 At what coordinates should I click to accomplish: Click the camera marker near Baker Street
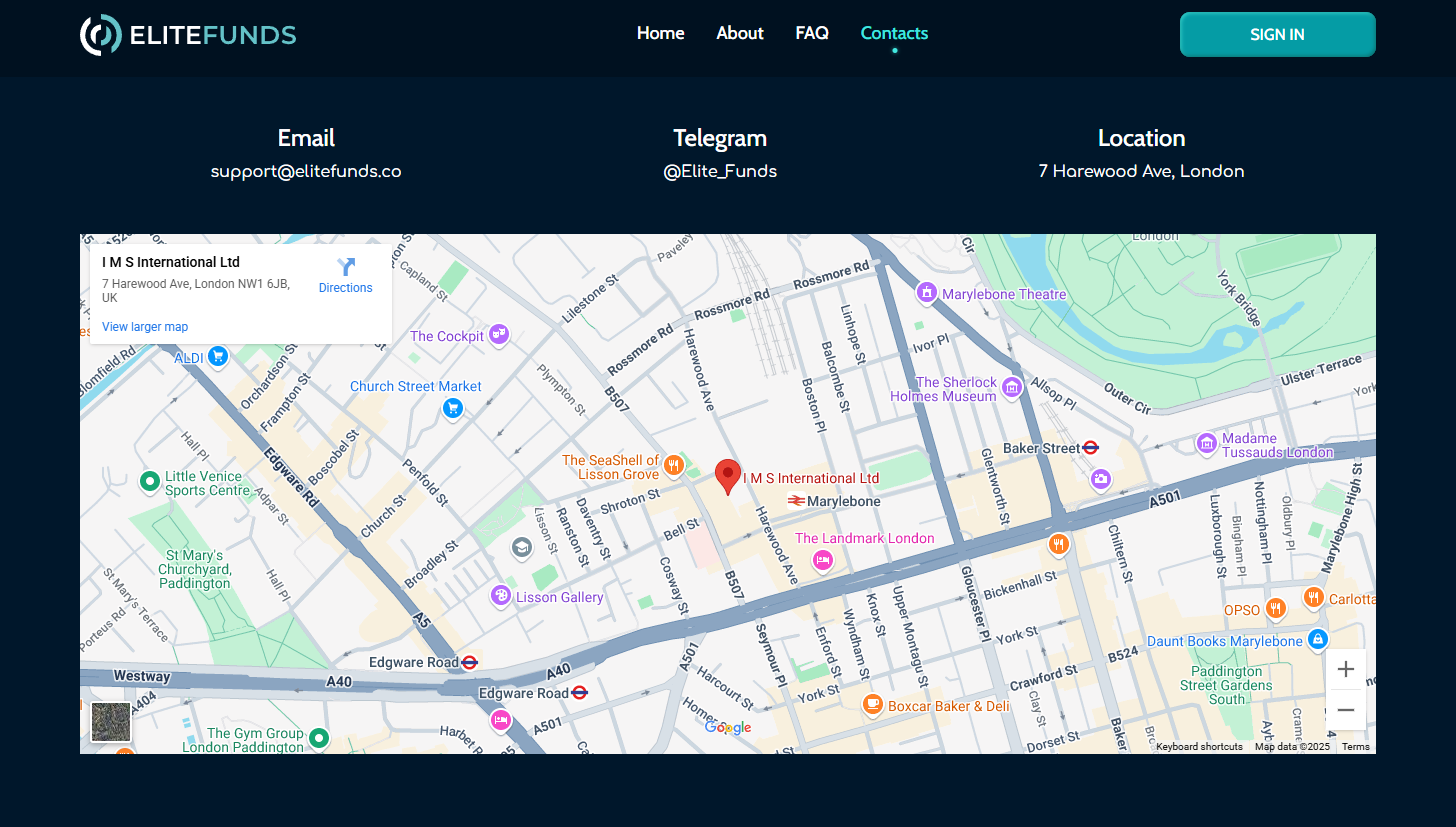[x=1101, y=480]
